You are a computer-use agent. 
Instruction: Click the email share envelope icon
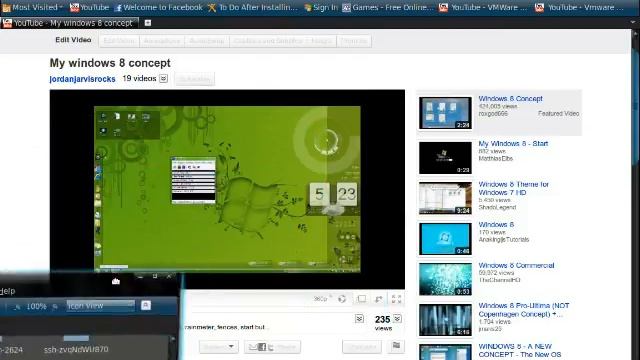tap(253, 347)
